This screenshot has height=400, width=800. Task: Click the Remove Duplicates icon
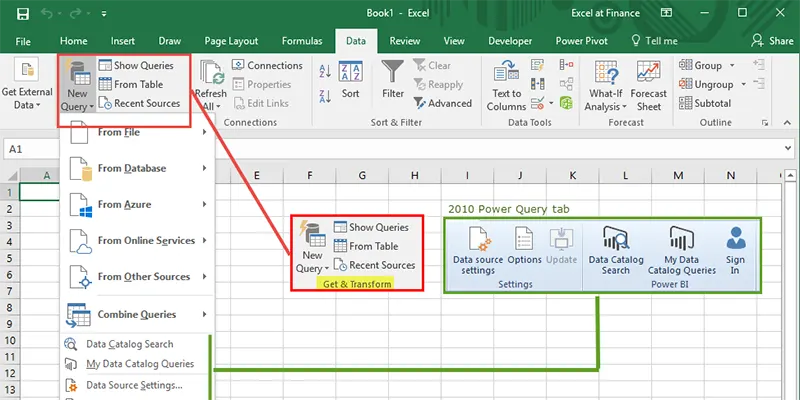tap(537, 84)
